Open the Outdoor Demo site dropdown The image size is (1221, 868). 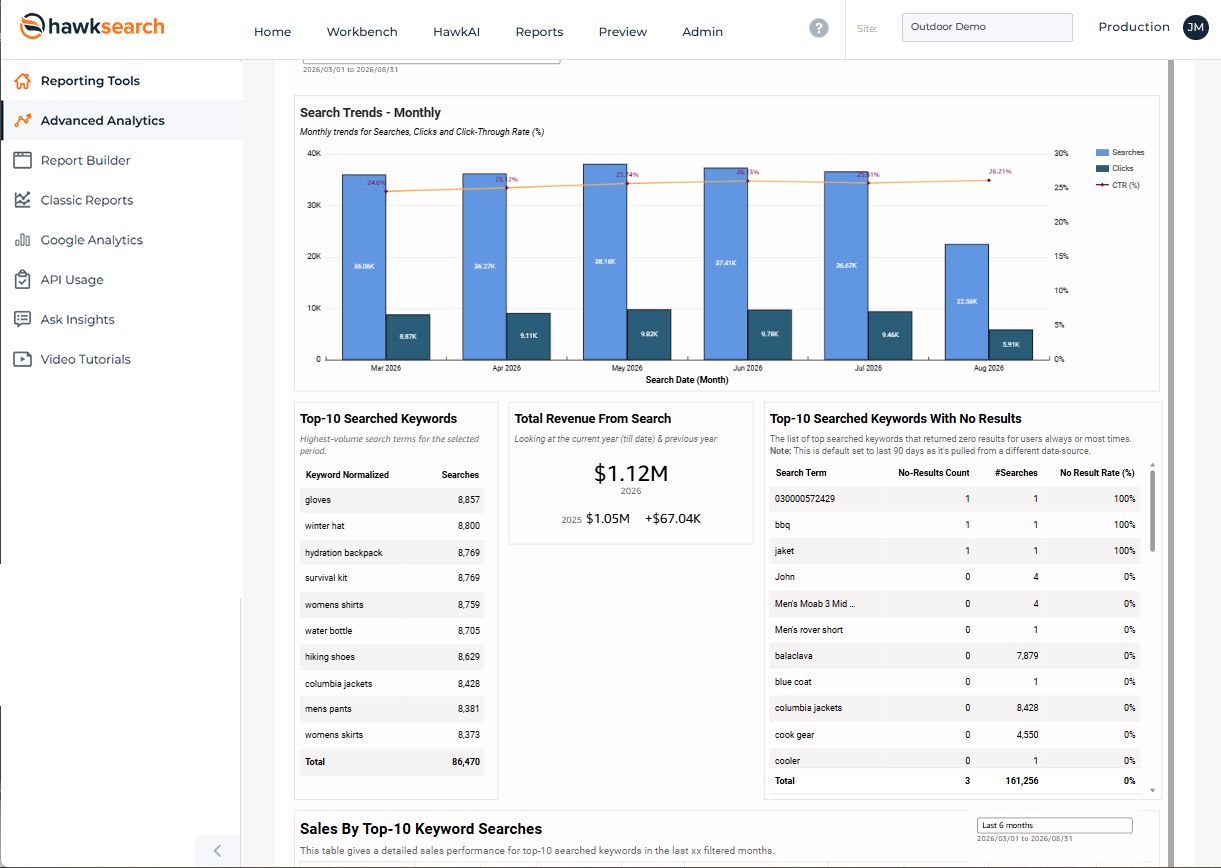click(987, 27)
